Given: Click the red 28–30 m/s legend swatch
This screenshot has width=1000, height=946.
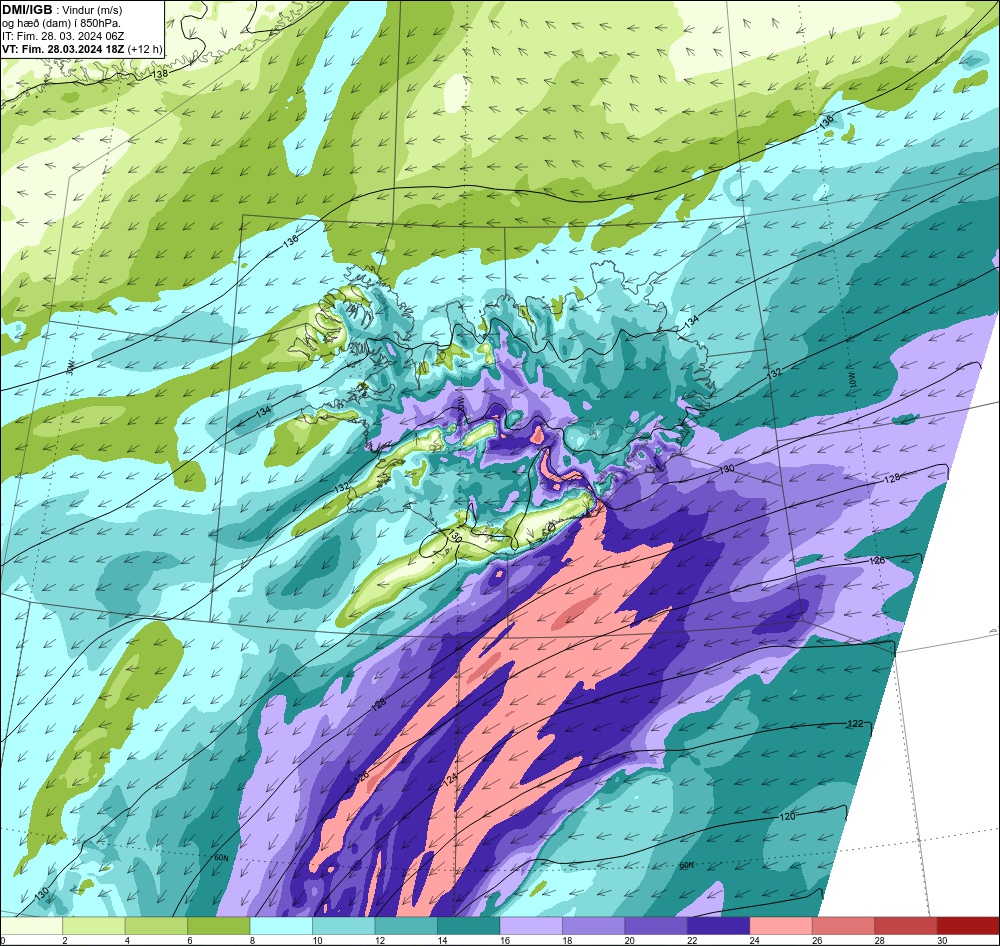Looking at the screenshot, I should [906, 926].
